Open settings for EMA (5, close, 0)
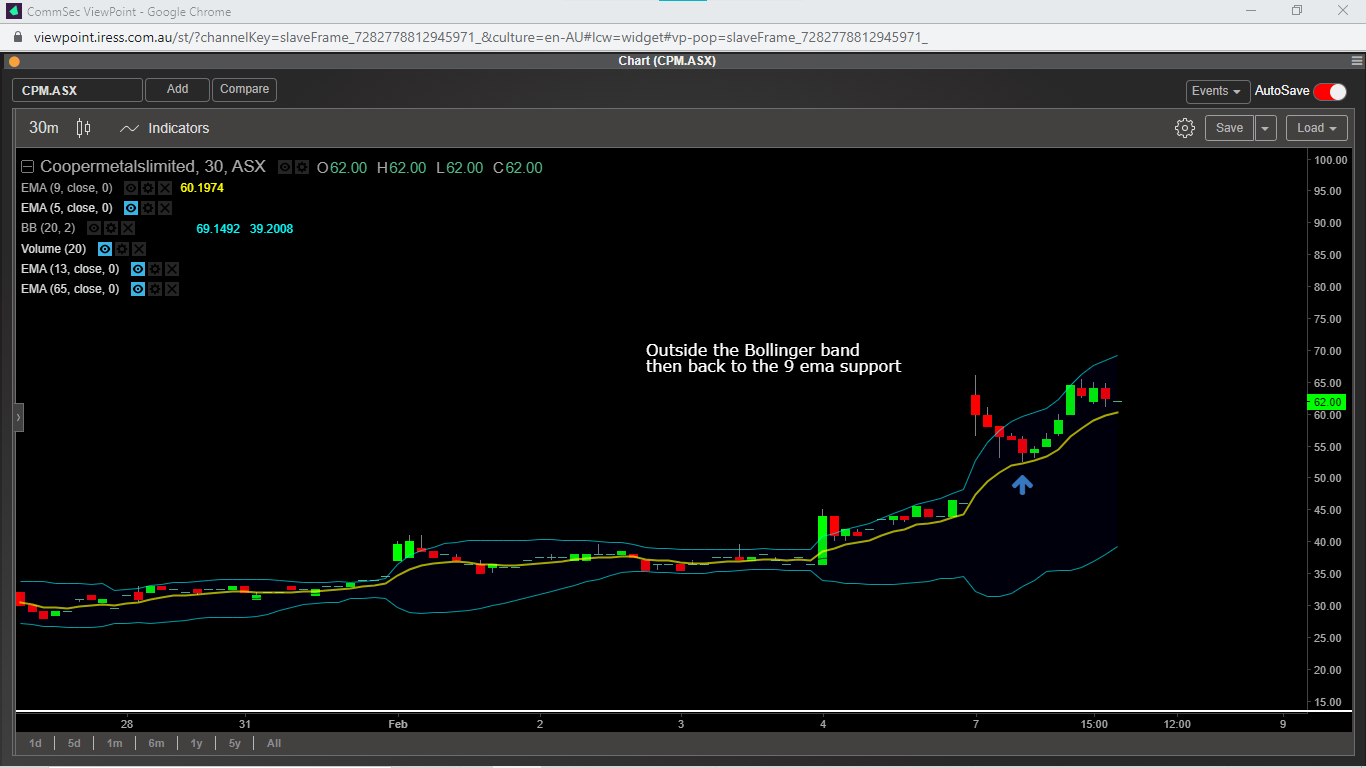The height and width of the screenshot is (768, 1366). point(148,208)
